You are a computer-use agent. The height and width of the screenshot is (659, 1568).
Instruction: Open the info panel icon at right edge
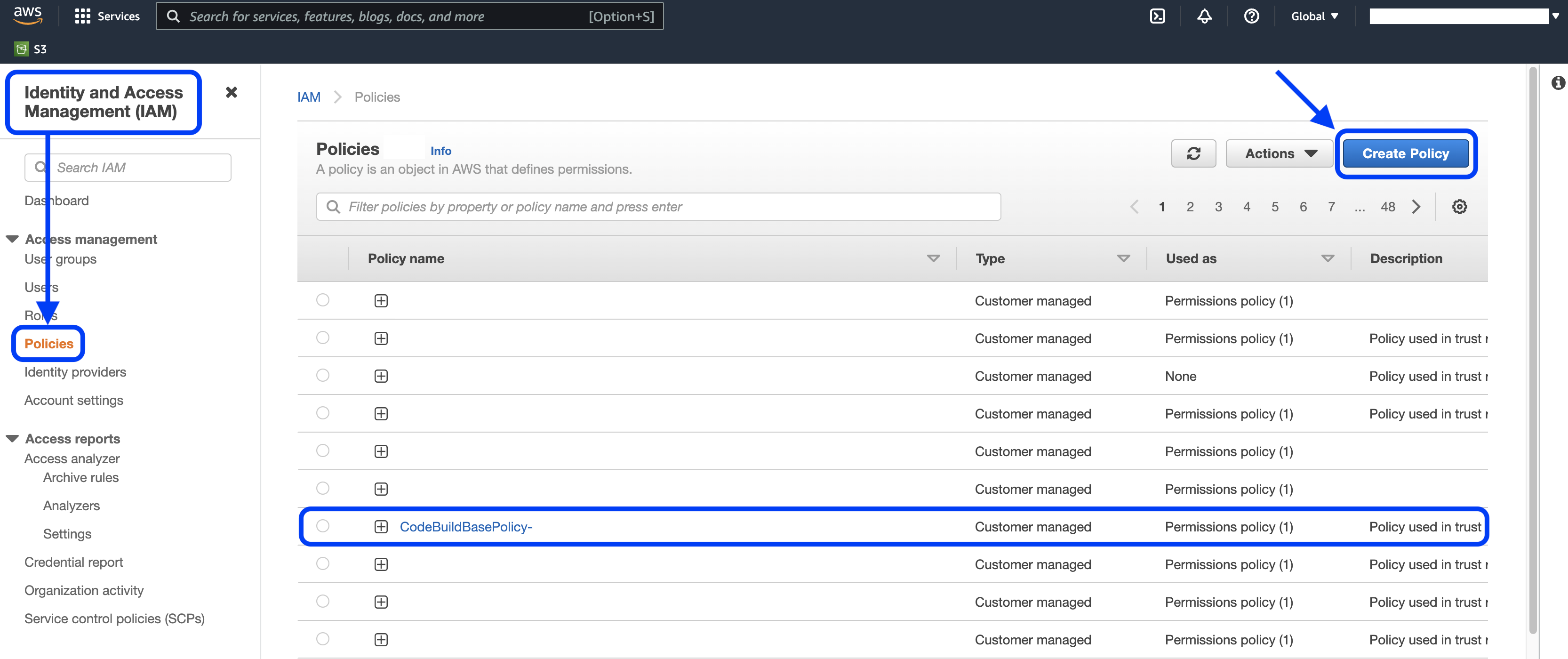pyautogui.click(x=1558, y=83)
